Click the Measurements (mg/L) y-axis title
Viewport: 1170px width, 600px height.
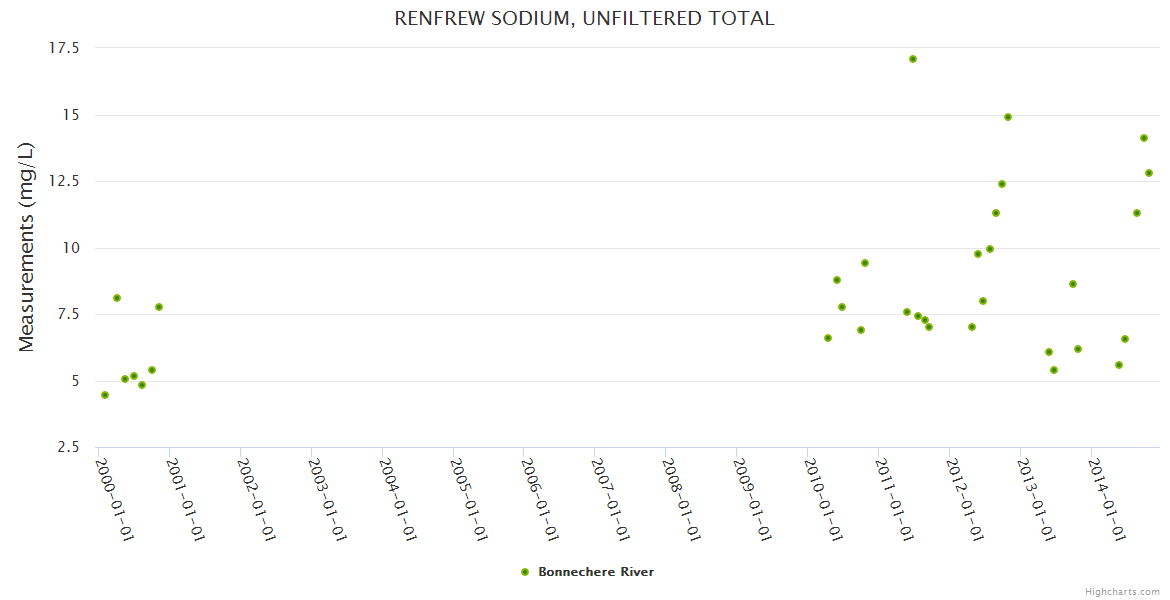(27, 247)
